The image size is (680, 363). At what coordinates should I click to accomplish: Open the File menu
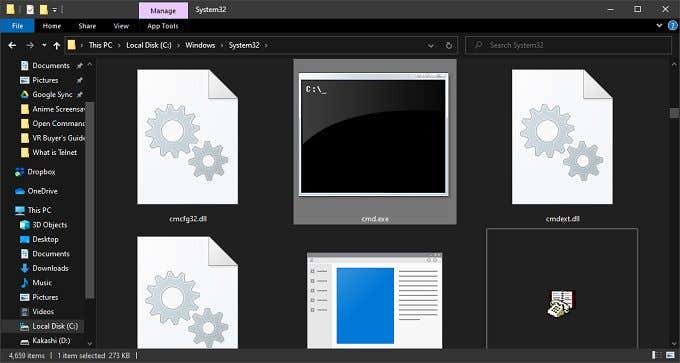[17, 26]
